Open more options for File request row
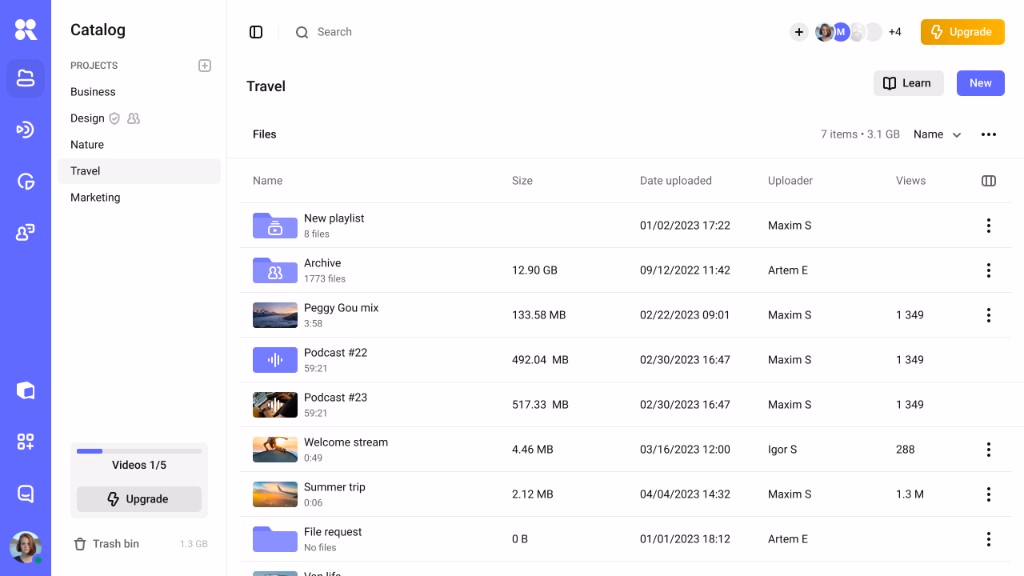 tap(989, 539)
